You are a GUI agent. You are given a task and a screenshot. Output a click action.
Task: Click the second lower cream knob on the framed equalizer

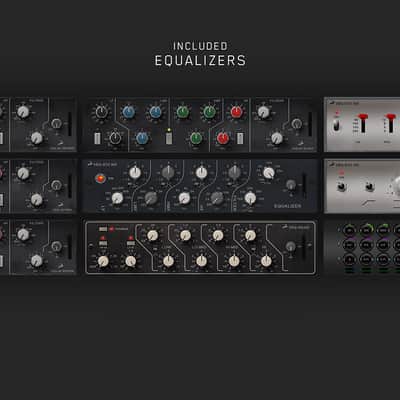click(x=131, y=261)
